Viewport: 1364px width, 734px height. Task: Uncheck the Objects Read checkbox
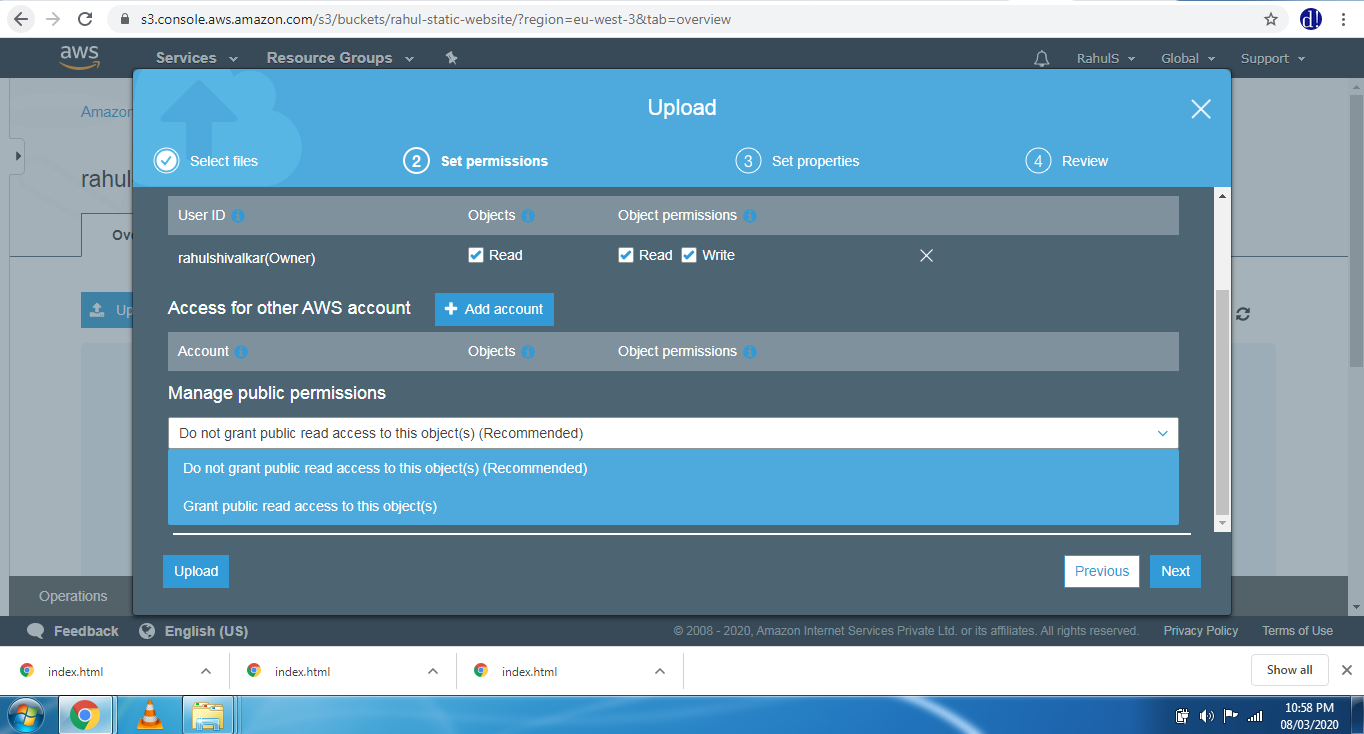(476, 255)
